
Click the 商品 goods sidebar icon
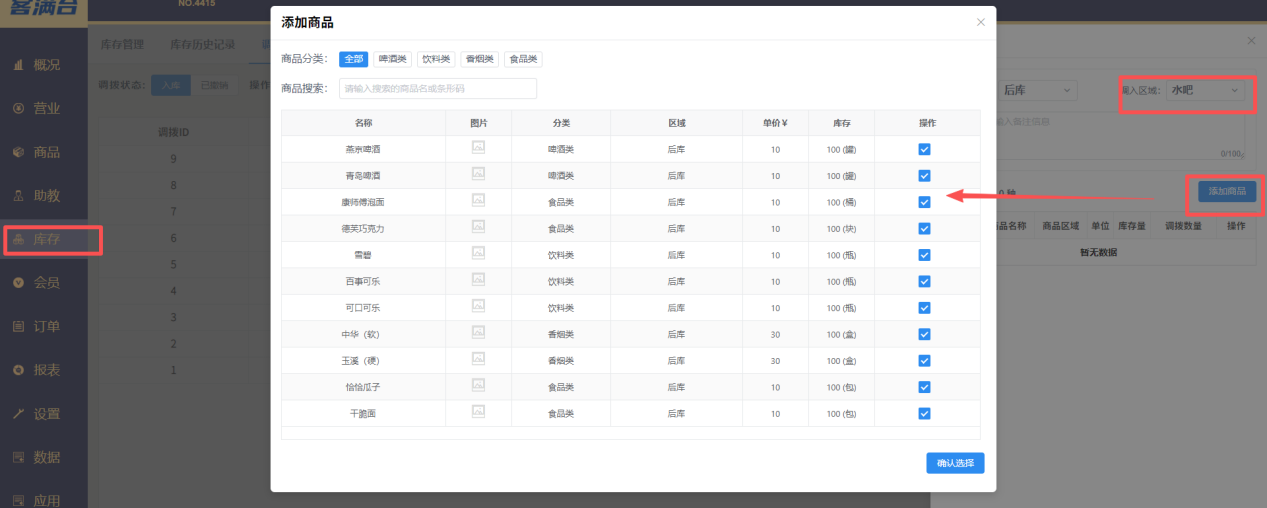pyautogui.click(x=18, y=152)
